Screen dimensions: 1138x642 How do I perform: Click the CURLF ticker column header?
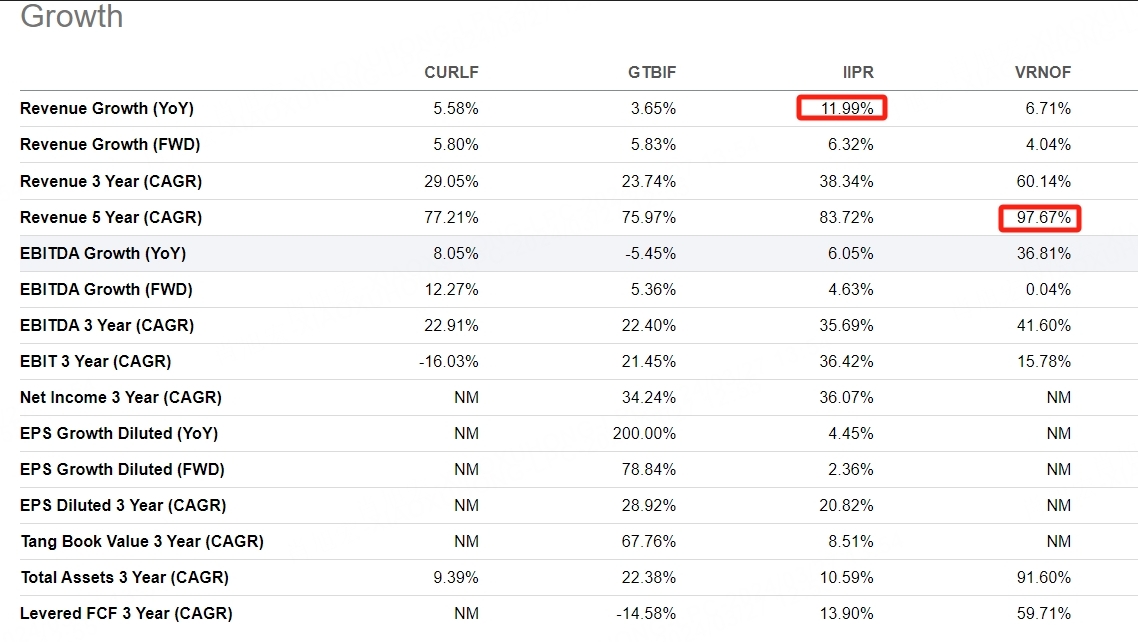pyautogui.click(x=451, y=73)
